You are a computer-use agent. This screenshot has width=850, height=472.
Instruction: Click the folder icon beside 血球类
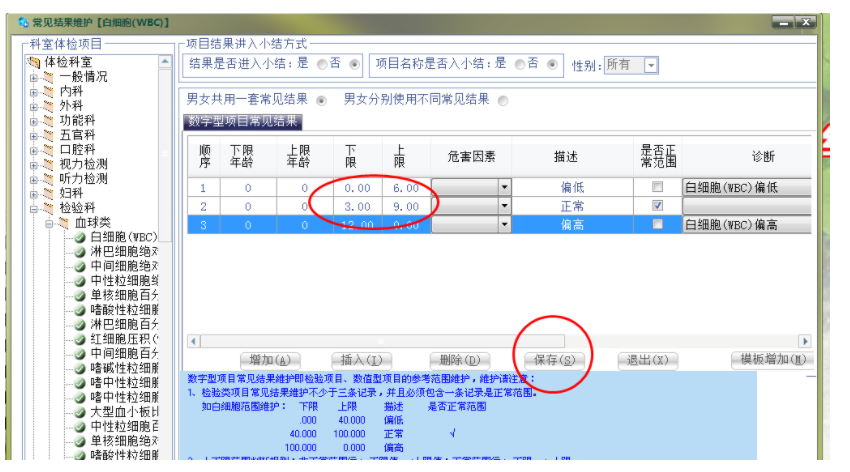[64, 223]
